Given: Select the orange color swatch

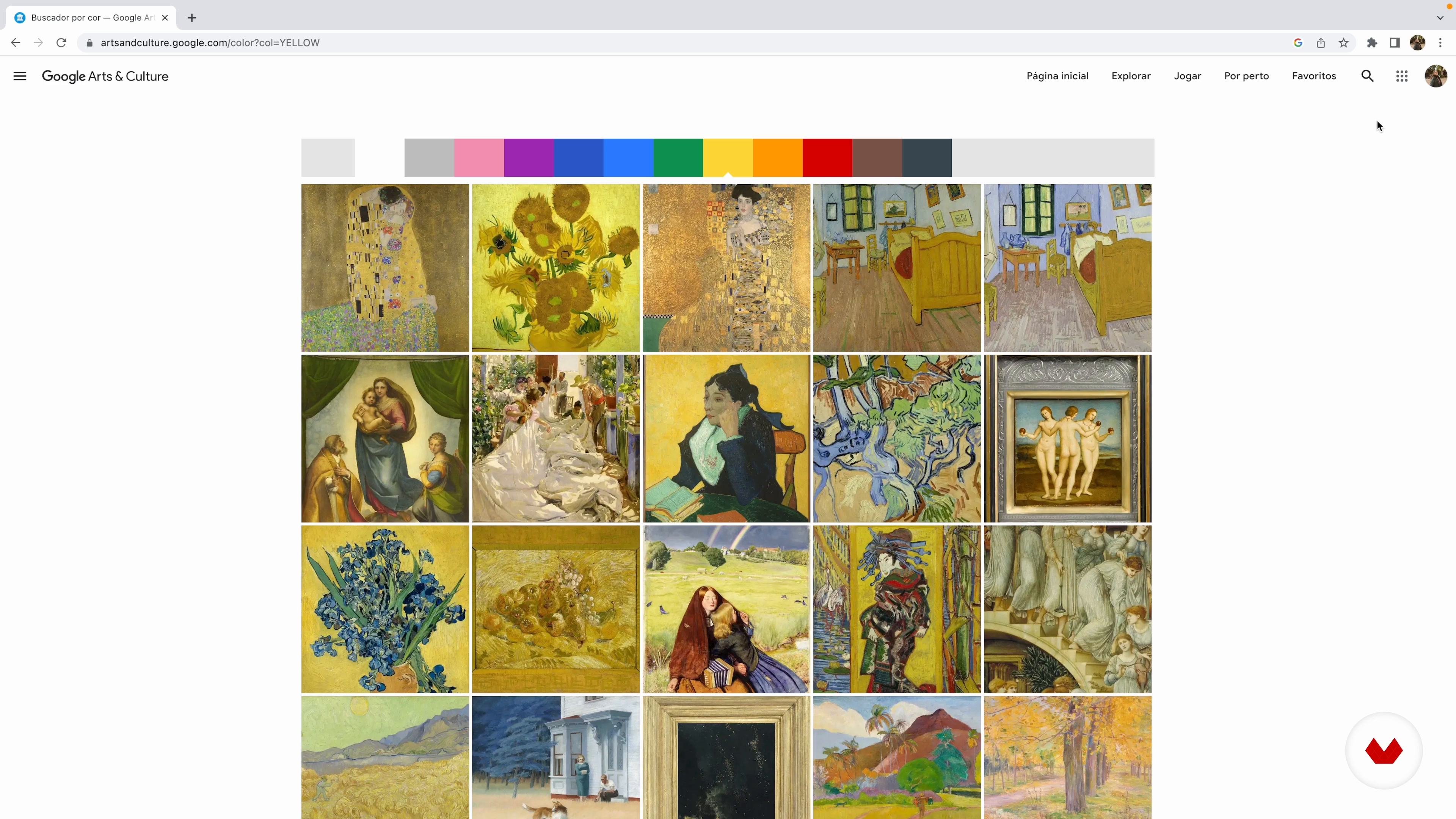Looking at the screenshot, I should tap(778, 158).
